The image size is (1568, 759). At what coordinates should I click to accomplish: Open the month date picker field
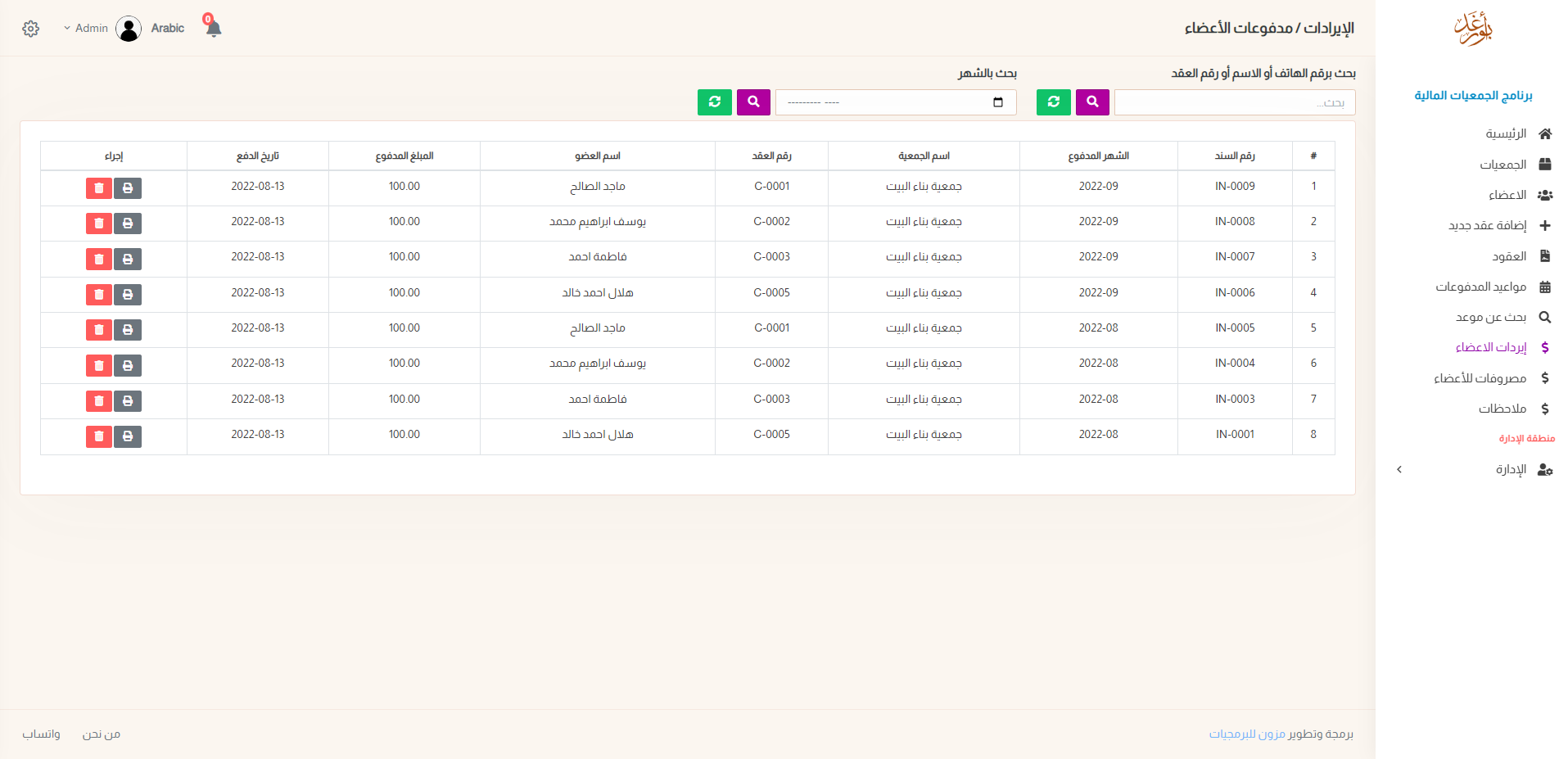(896, 102)
